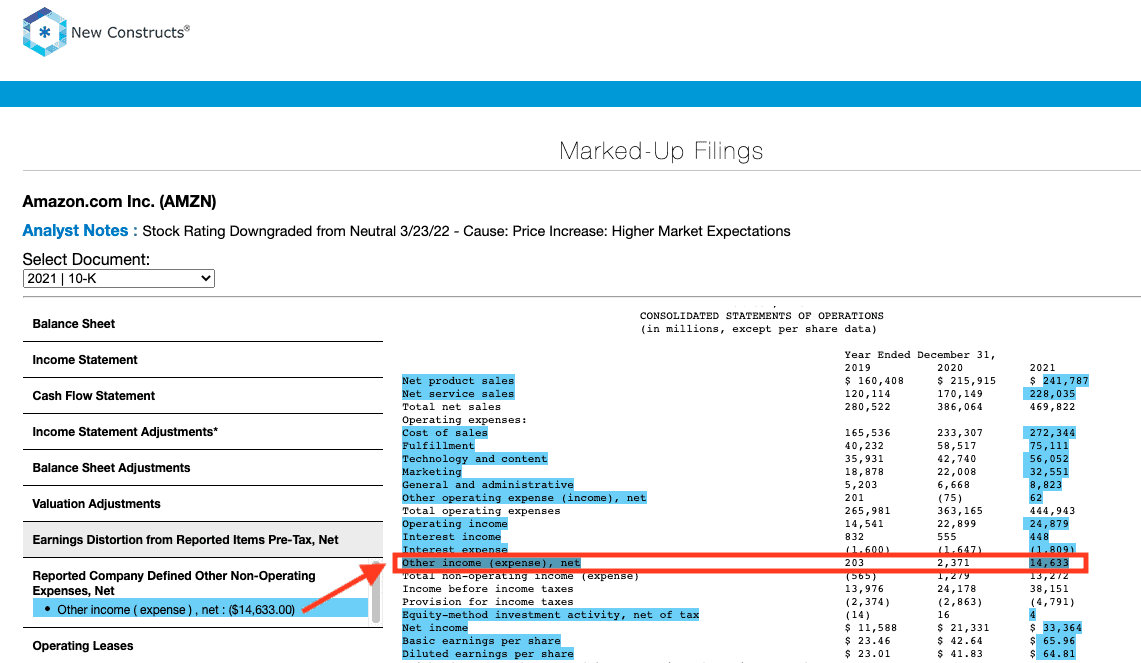Click the Analyst Notes label
This screenshot has height=663, width=1141.
click(x=80, y=231)
